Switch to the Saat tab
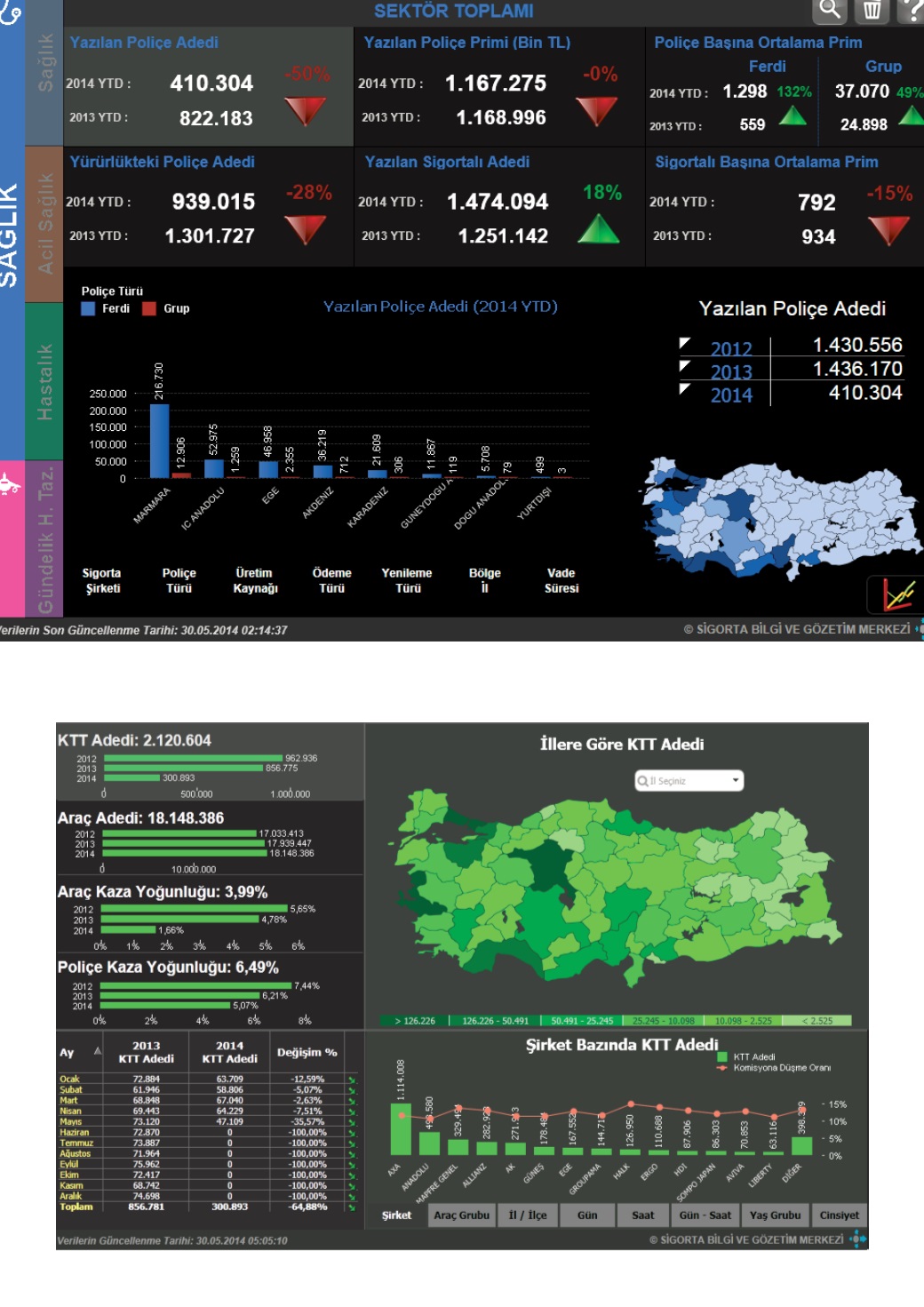924x1307 pixels. coord(642,1215)
